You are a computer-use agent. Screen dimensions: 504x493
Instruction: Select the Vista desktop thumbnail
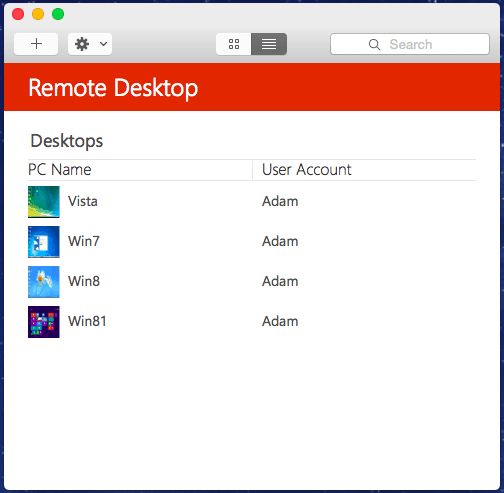(44, 202)
